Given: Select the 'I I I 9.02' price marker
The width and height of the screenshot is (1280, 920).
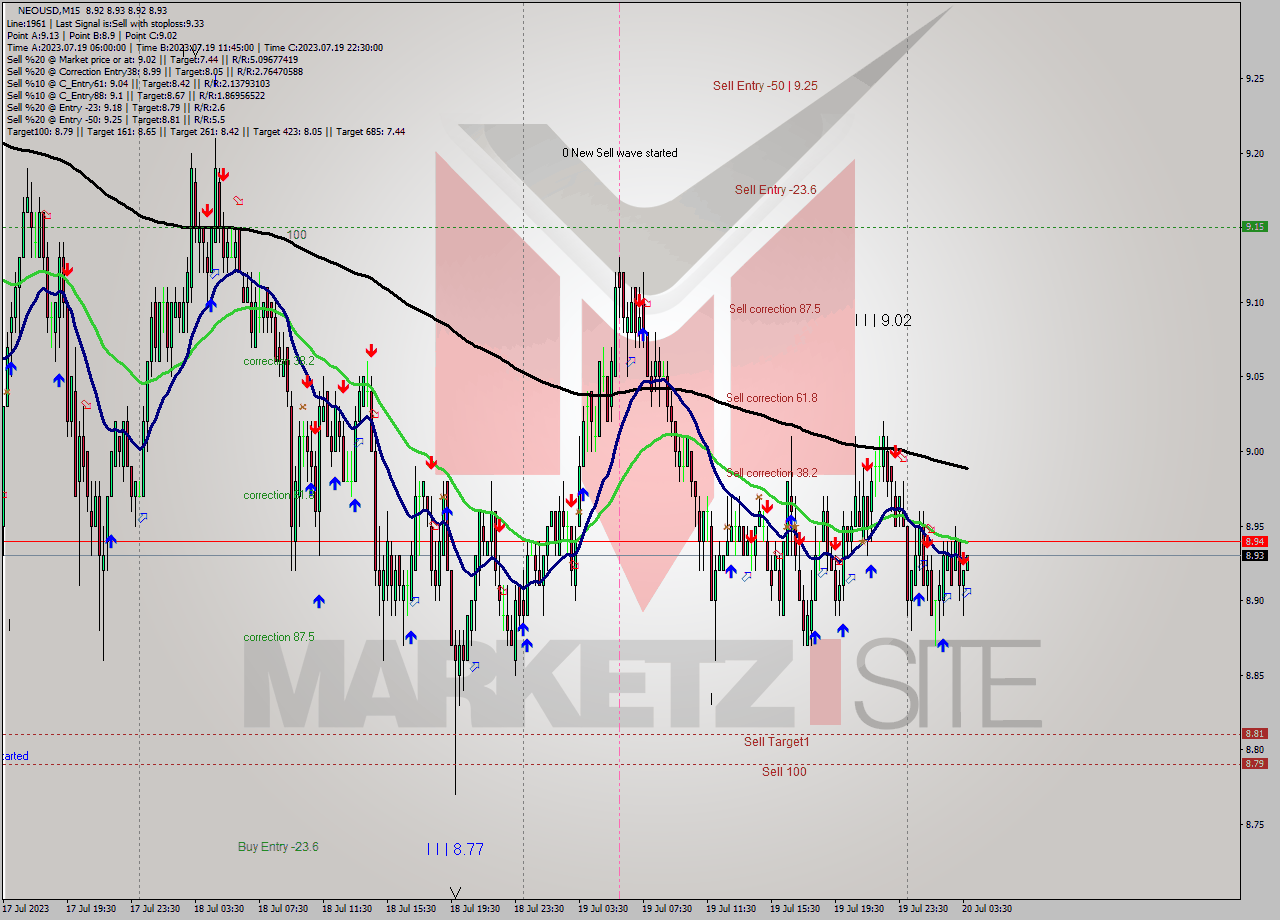Looking at the screenshot, I should (x=883, y=321).
